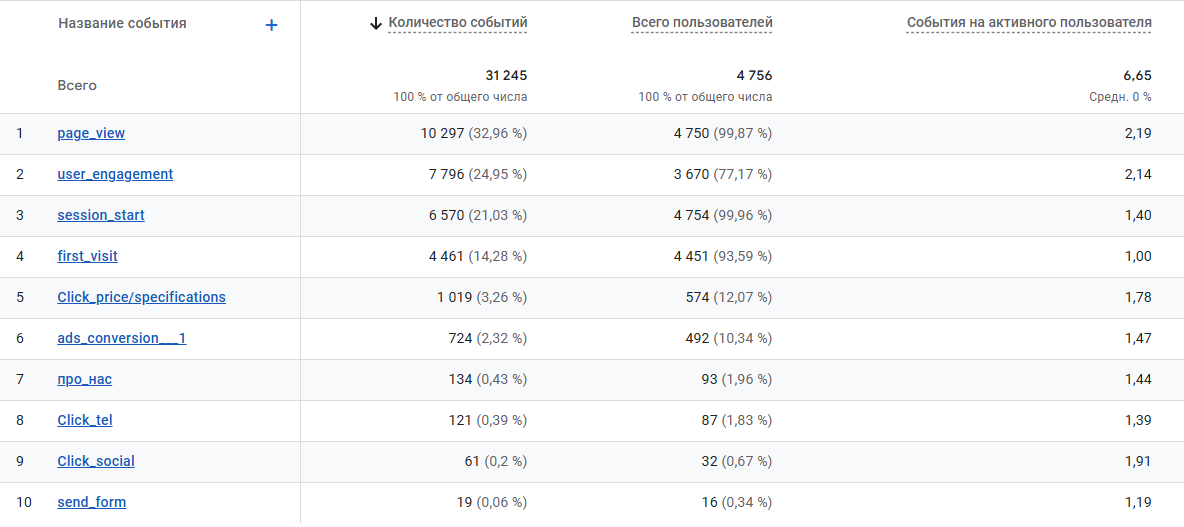Screen dimensions: 1184x527
Task: Open the Название события dimension header
Action: pos(122,23)
